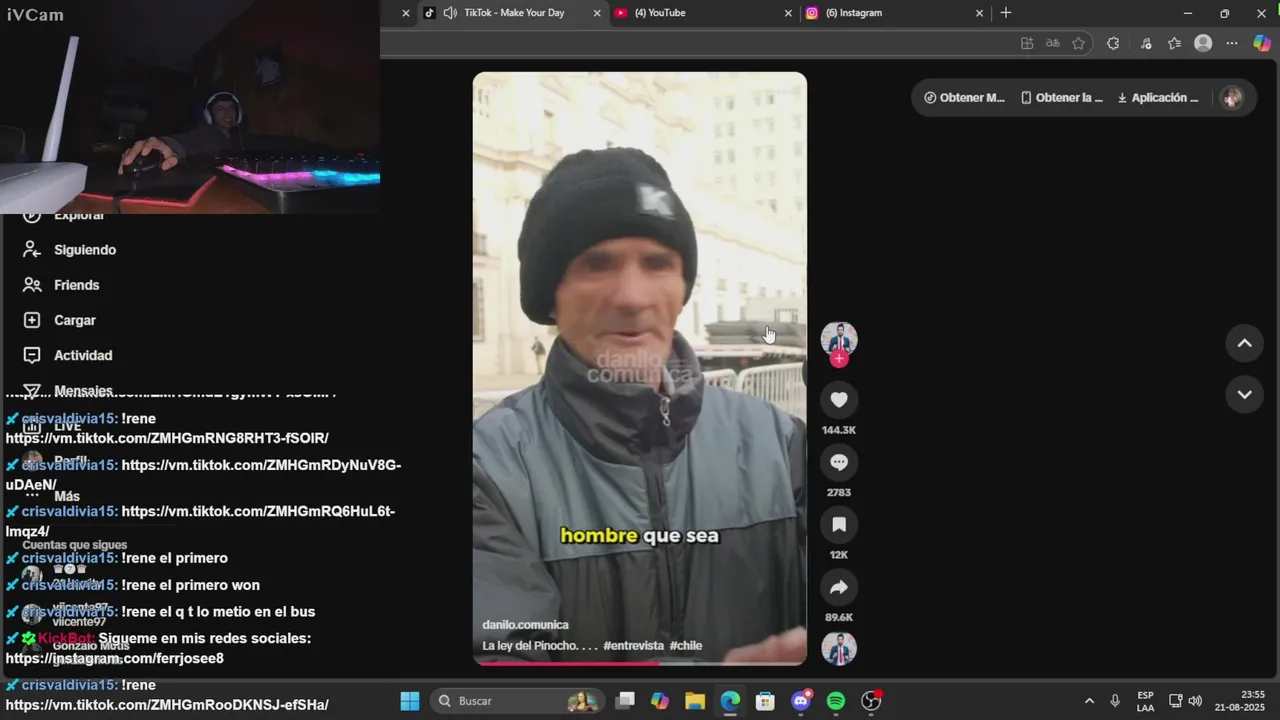Open the ZMHGmRNG8RHT3 TikTok link in chat
The width and height of the screenshot is (1280, 720).
tap(167, 438)
